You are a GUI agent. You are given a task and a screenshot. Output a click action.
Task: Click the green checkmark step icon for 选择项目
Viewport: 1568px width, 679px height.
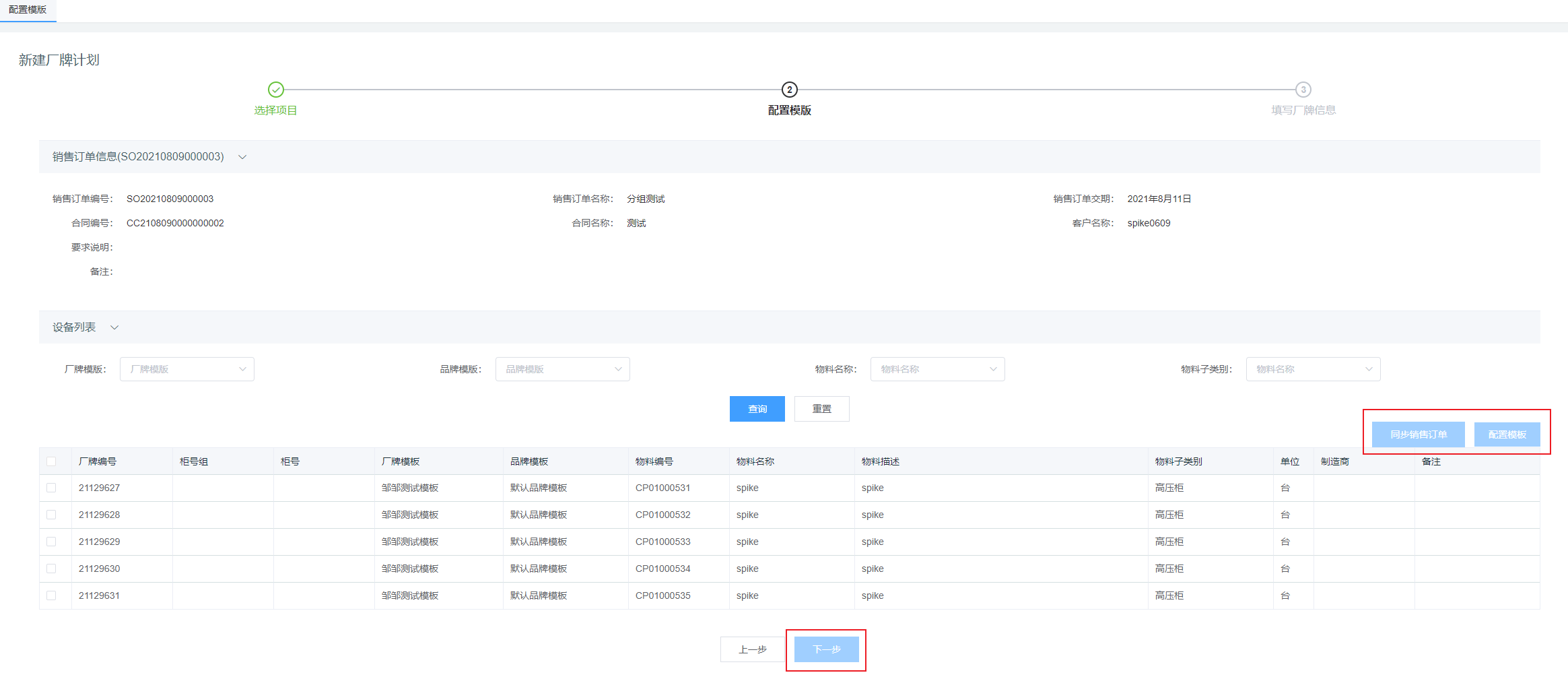tap(276, 90)
